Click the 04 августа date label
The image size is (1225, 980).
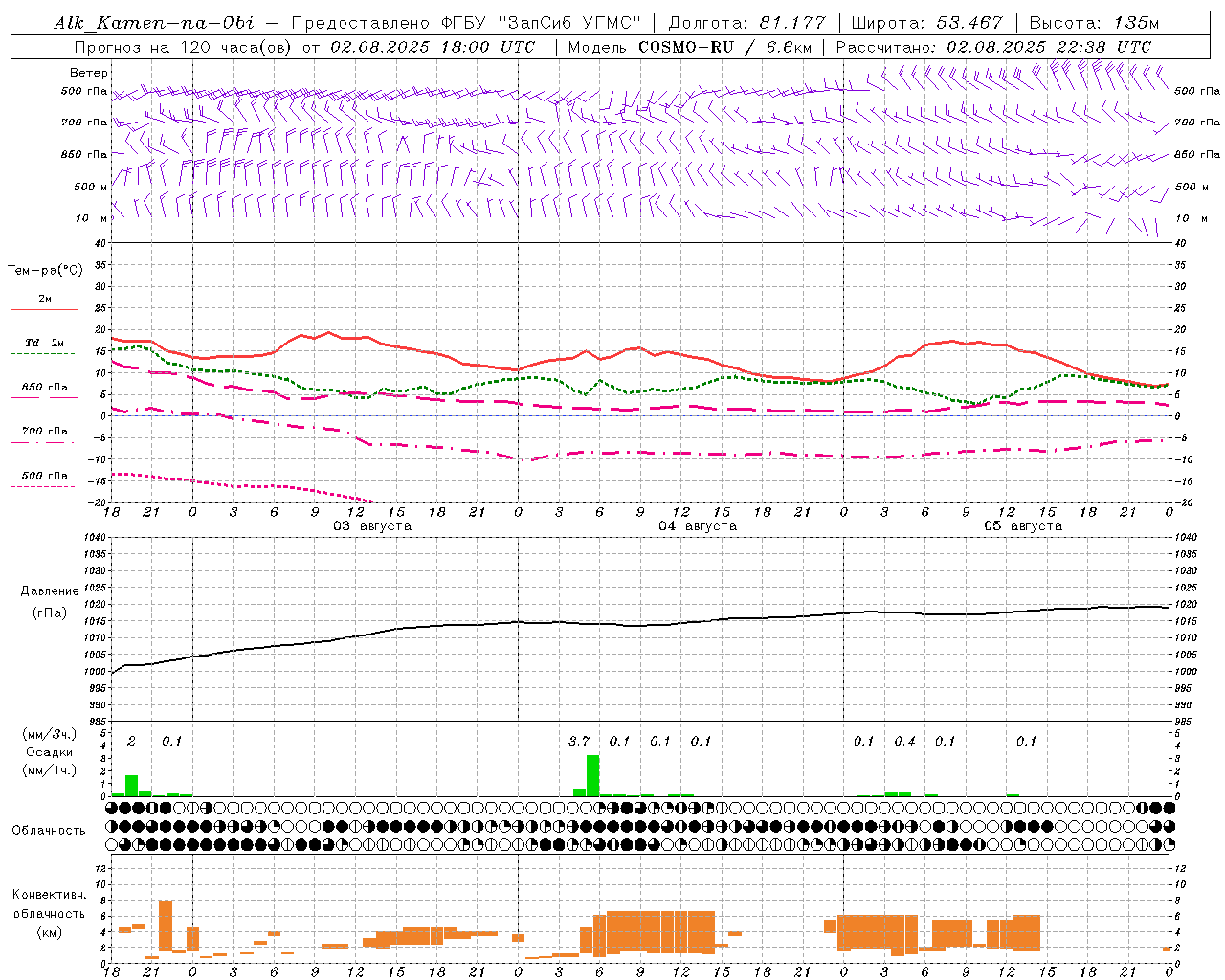click(698, 526)
